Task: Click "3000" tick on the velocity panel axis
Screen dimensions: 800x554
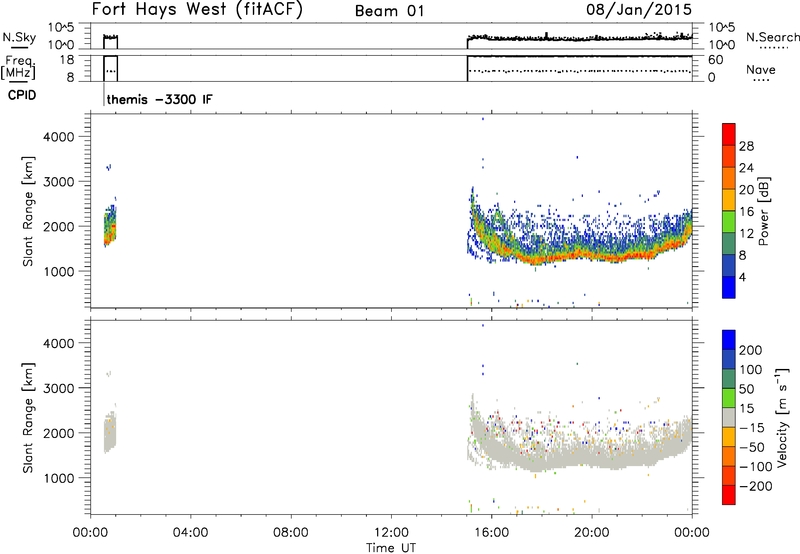Action: [x=58, y=388]
